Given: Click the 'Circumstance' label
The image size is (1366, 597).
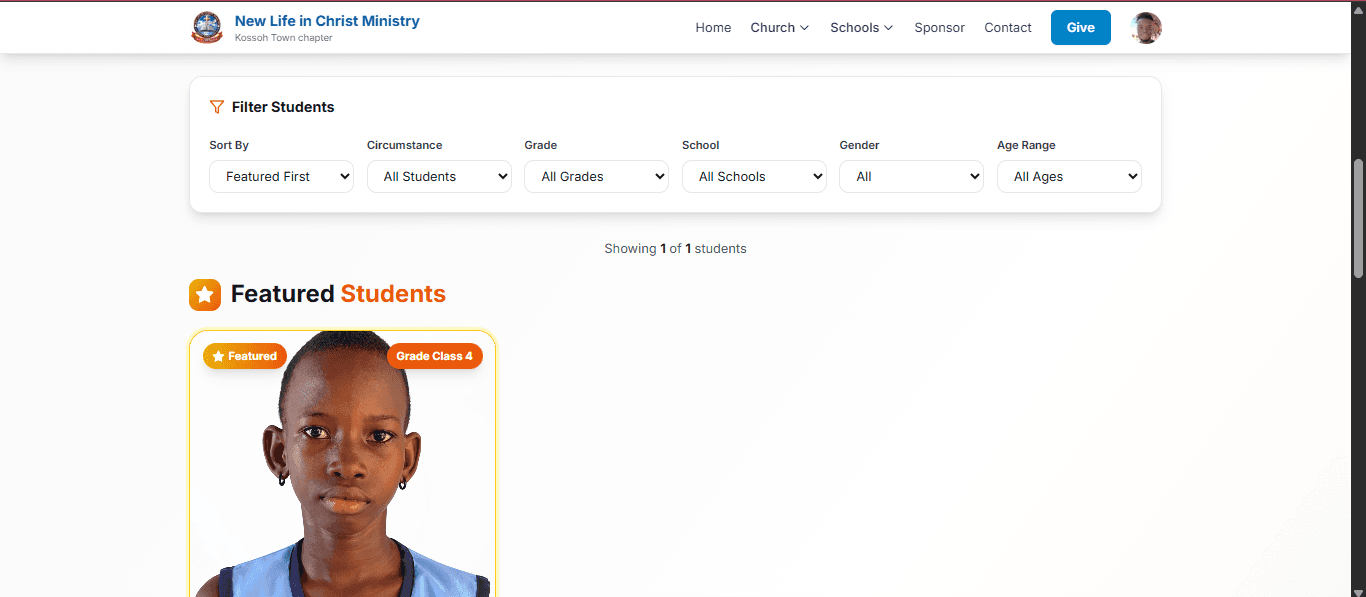Looking at the screenshot, I should pos(405,145).
